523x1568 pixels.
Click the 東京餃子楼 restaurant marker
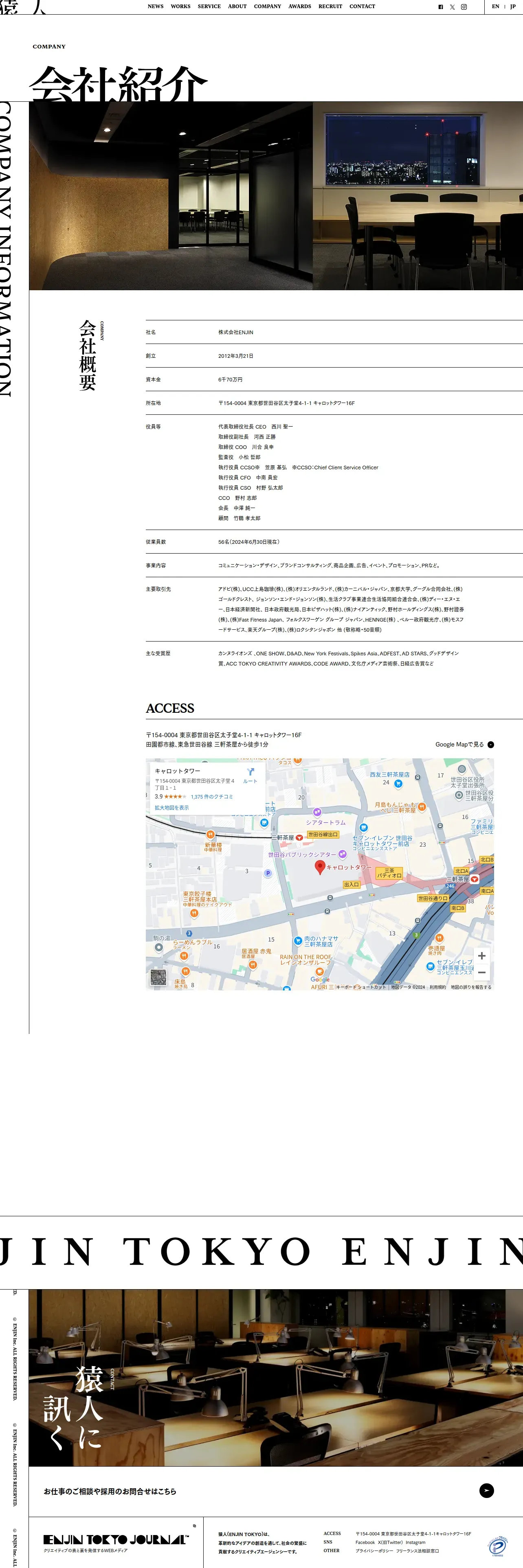click(195, 913)
